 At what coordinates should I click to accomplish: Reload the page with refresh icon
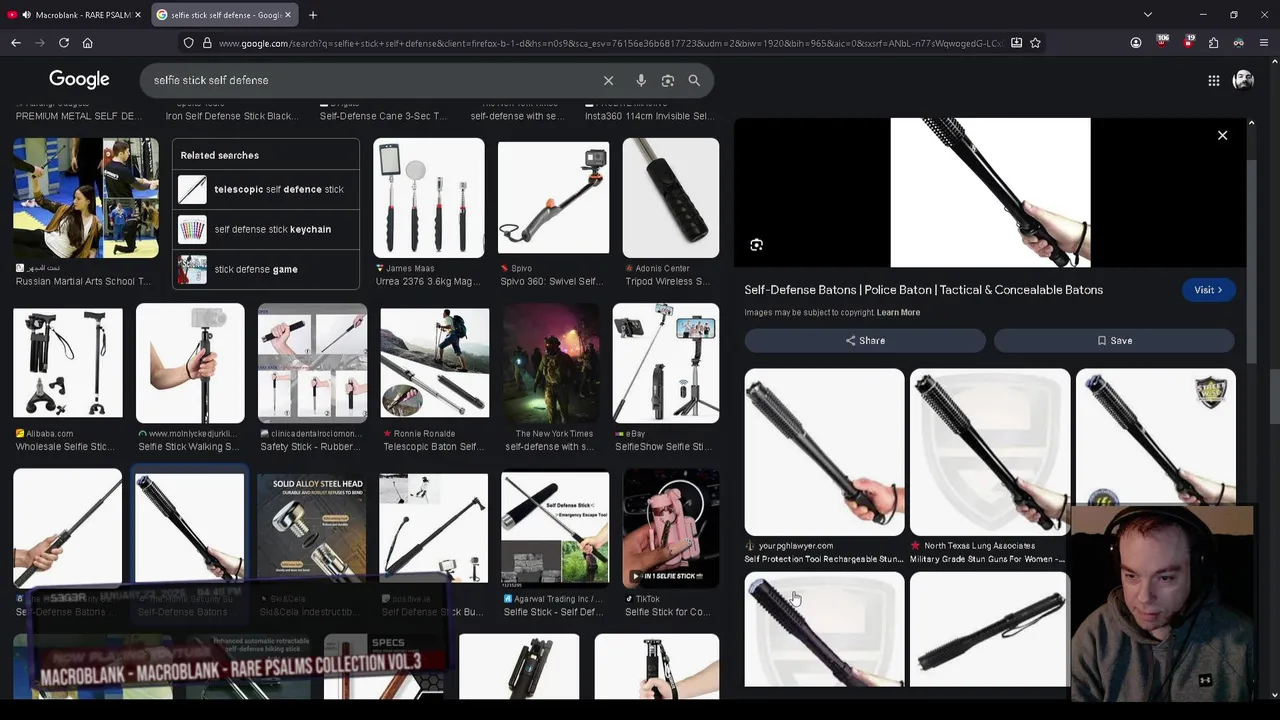click(x=64, y=43)
